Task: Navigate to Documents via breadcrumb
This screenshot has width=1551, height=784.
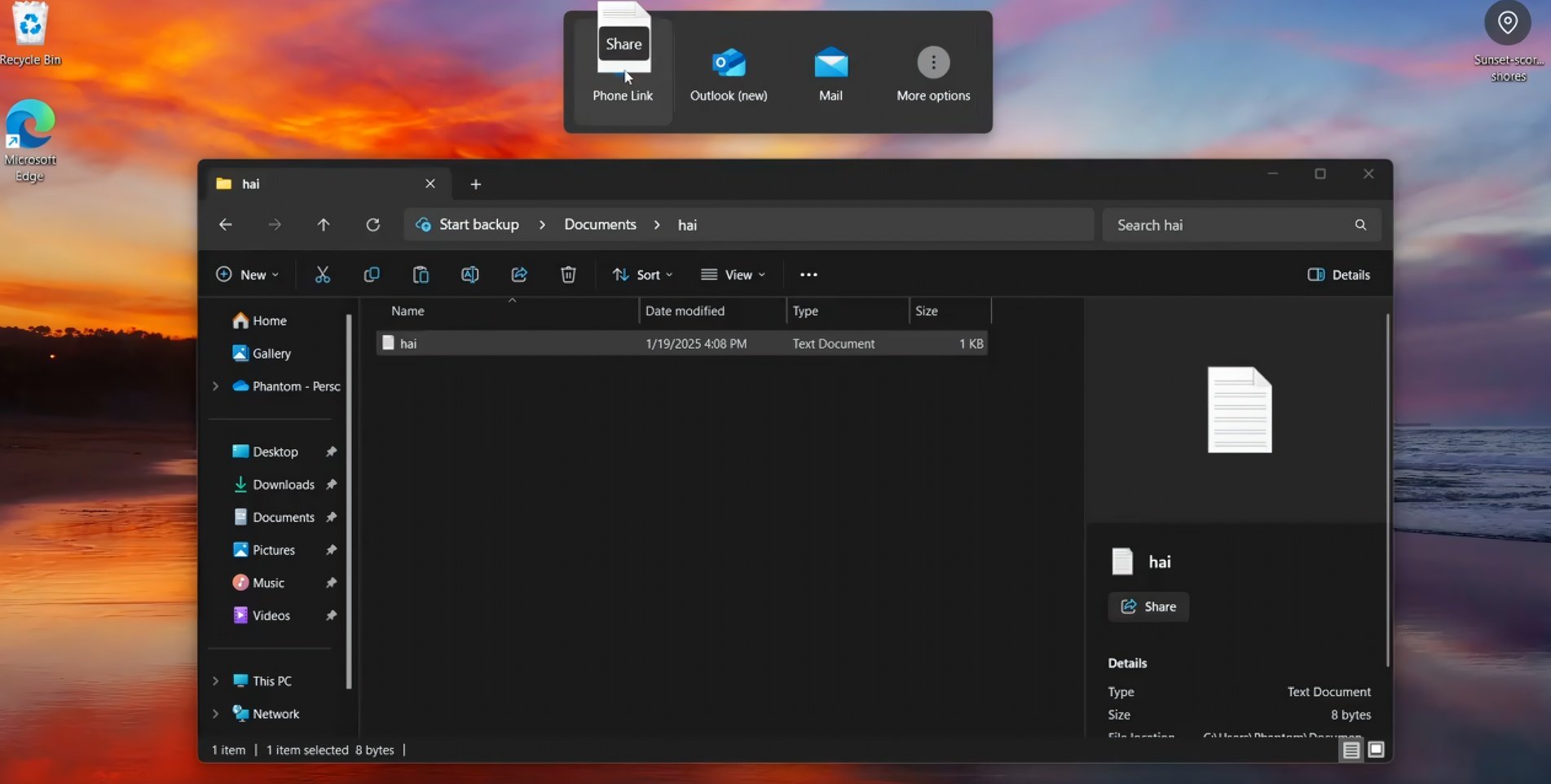Action: click(x=599, y=225)
